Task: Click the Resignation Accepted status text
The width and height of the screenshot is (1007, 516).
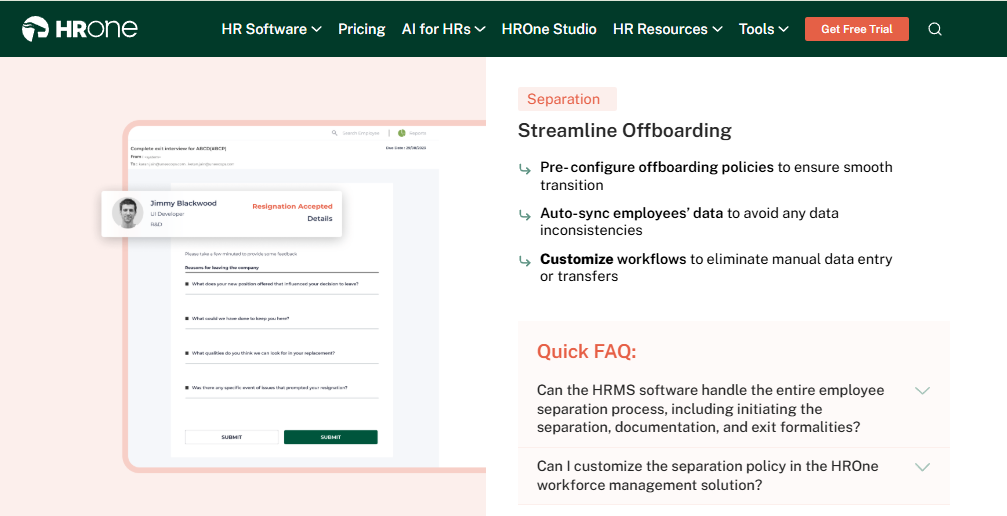Action: click(292, 206)
